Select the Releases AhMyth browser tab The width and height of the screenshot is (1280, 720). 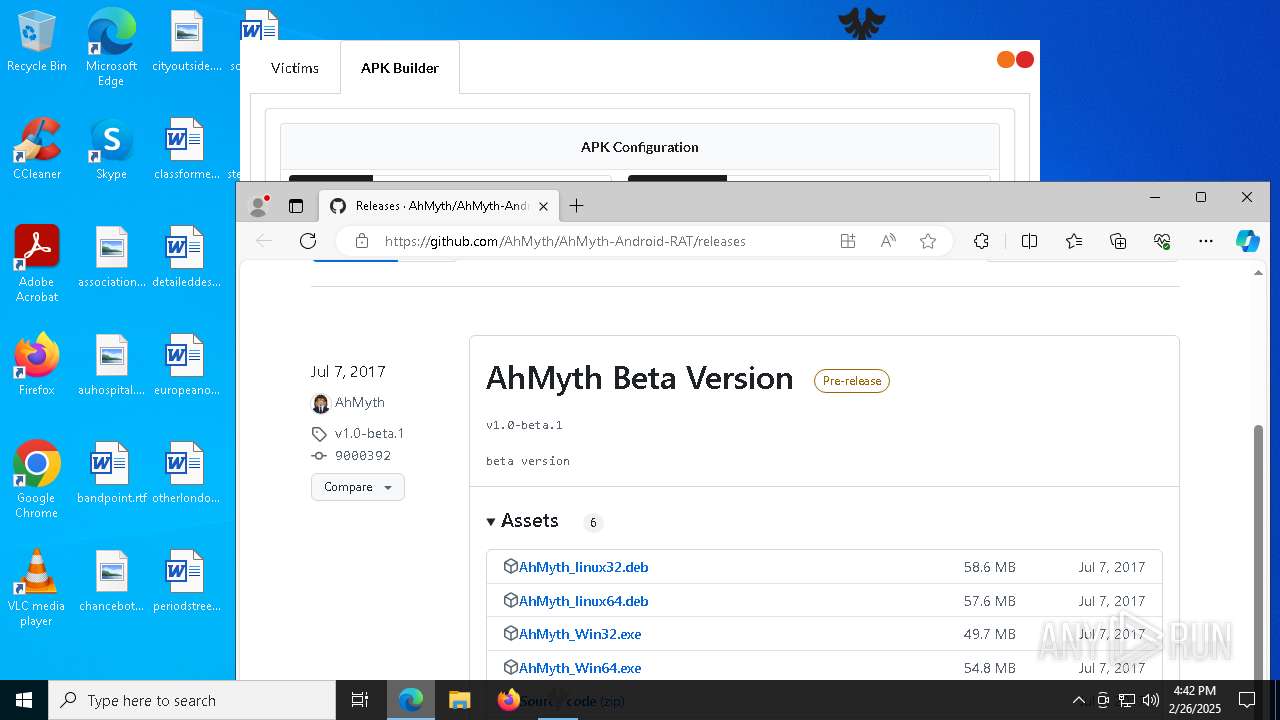438,206
